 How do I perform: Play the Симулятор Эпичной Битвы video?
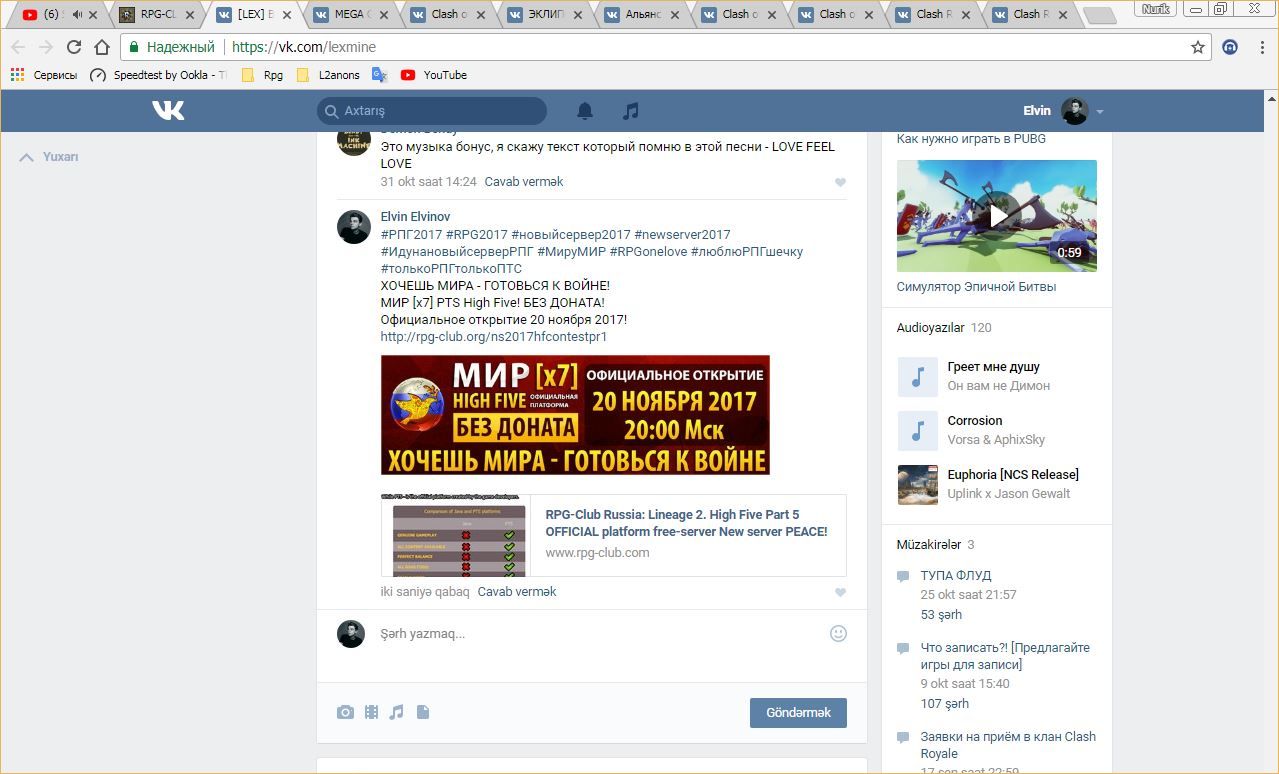997,216
